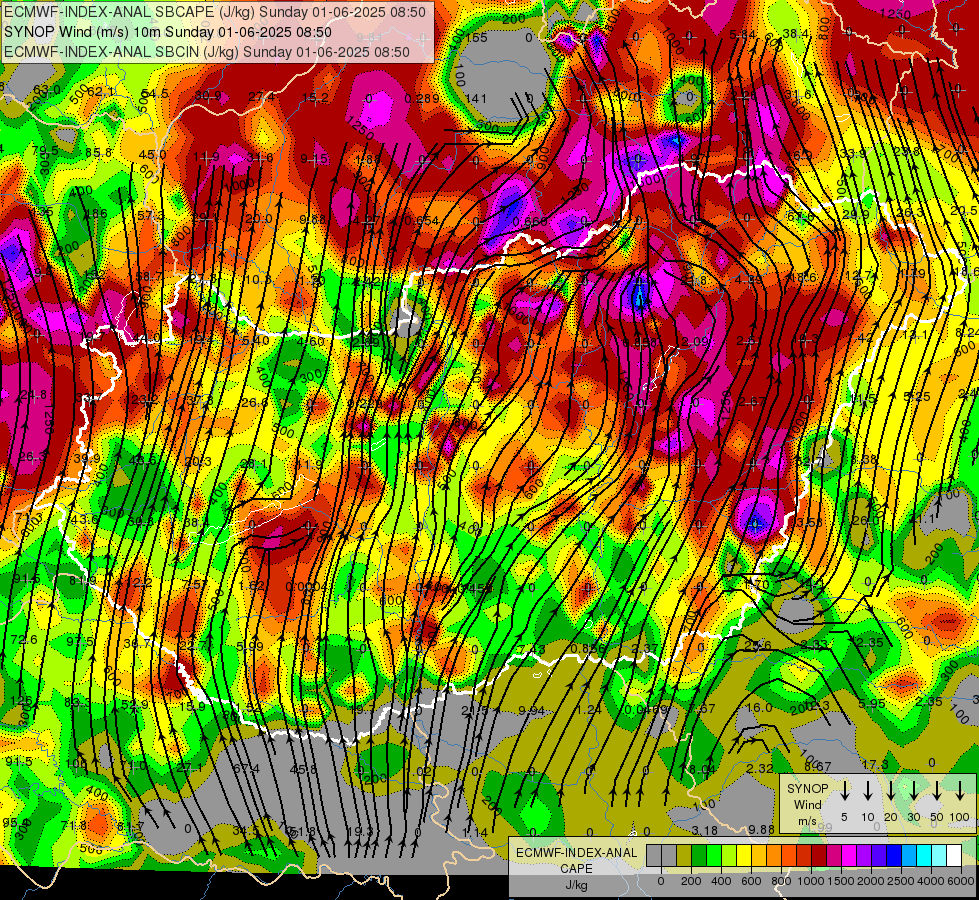Select the sky blue CAPE swatch

(908, 856)
